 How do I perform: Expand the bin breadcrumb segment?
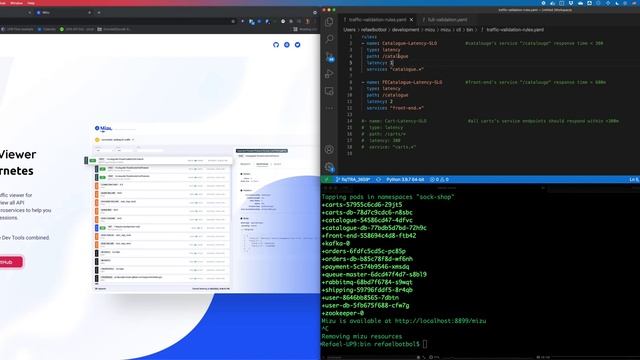(470, 30)
